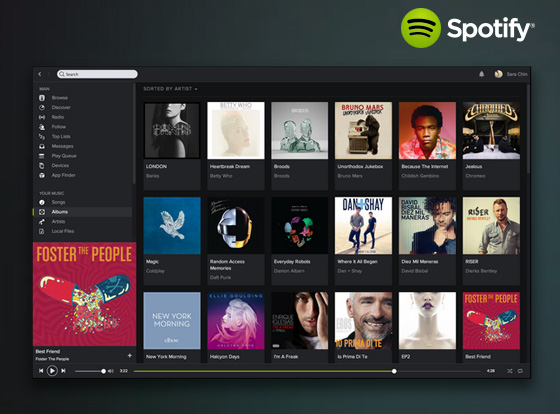
Task: Open the Io Prima Di Te album cover
Action: pyautogui.click(x=363, y=320)
